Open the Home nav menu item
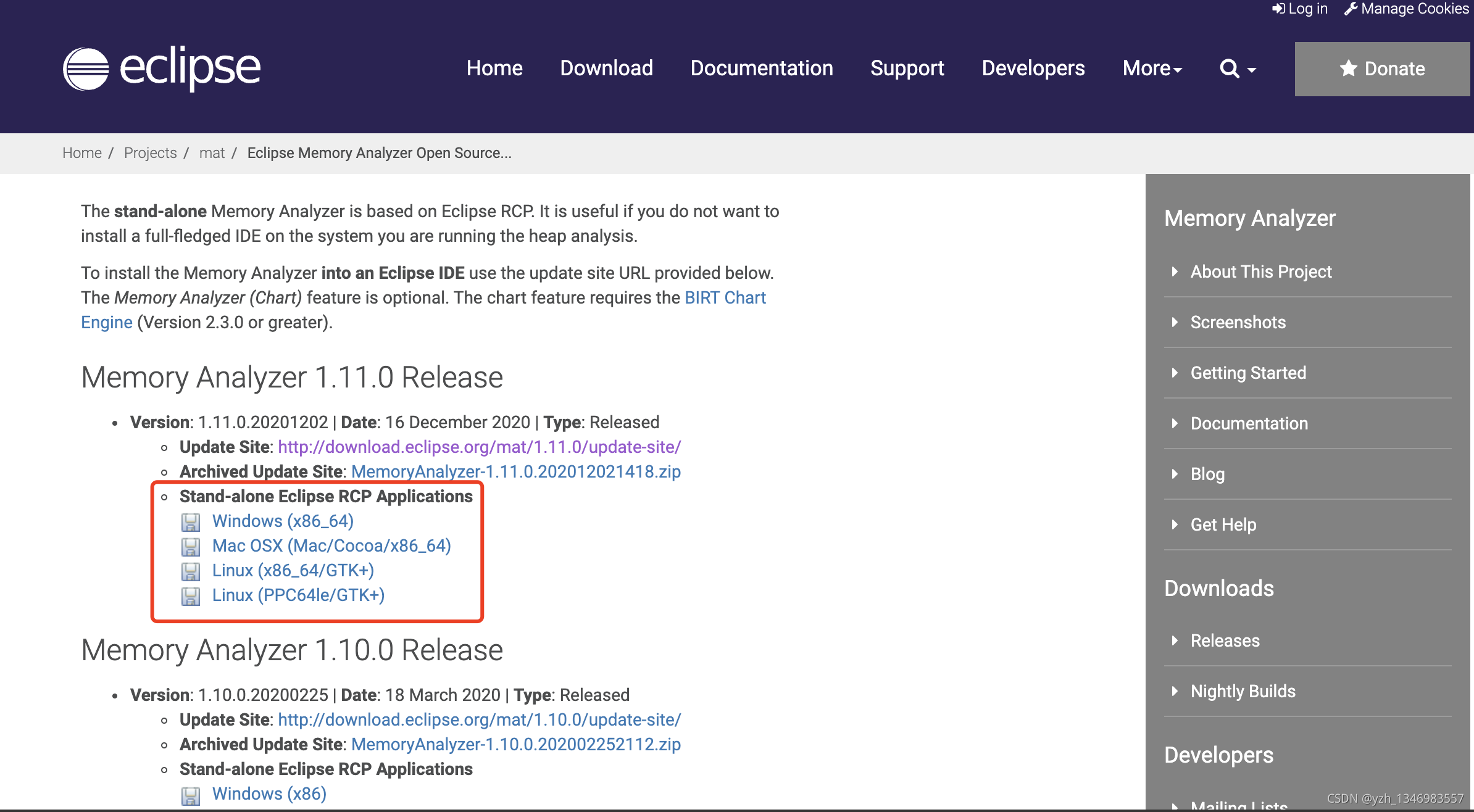Image resolution: width=1474 pixels, height=812 pixels. pyautogui.click(x=494, y=68)
